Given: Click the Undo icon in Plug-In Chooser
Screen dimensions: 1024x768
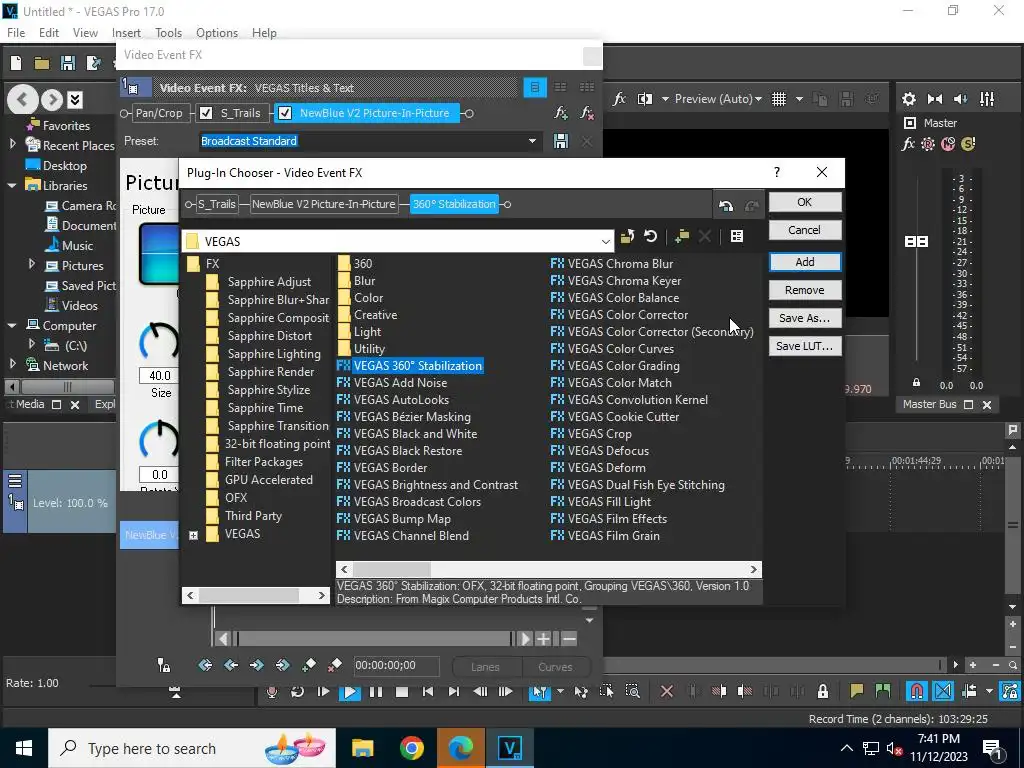Looking at the screenshot, I should pos(726,206).
